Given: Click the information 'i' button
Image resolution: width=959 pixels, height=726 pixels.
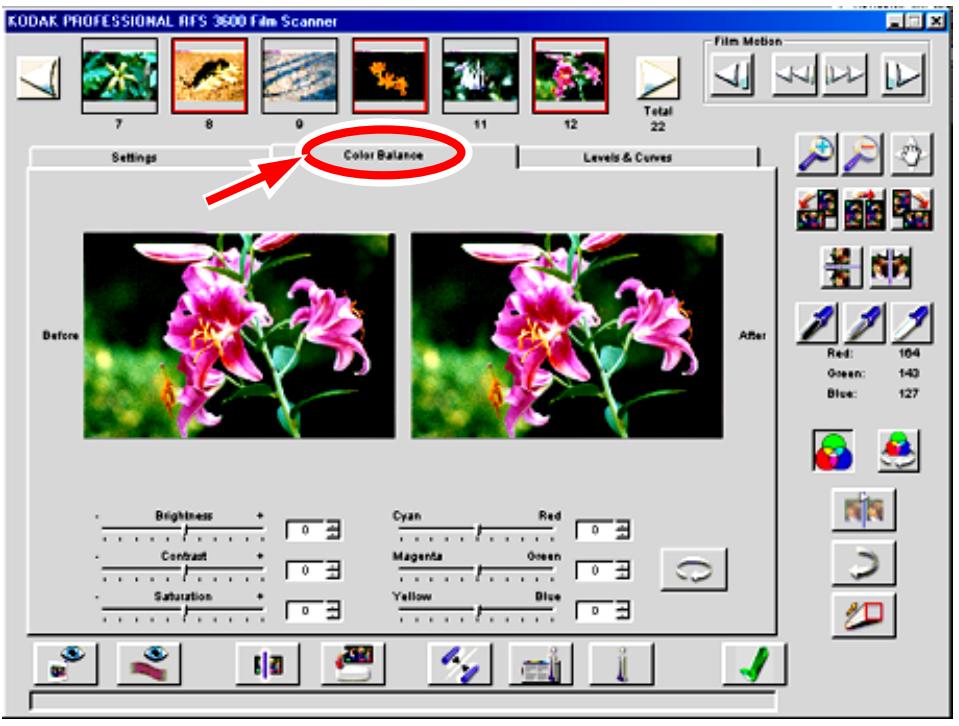Looking at the screenshot, I should (x=621, y=664).
